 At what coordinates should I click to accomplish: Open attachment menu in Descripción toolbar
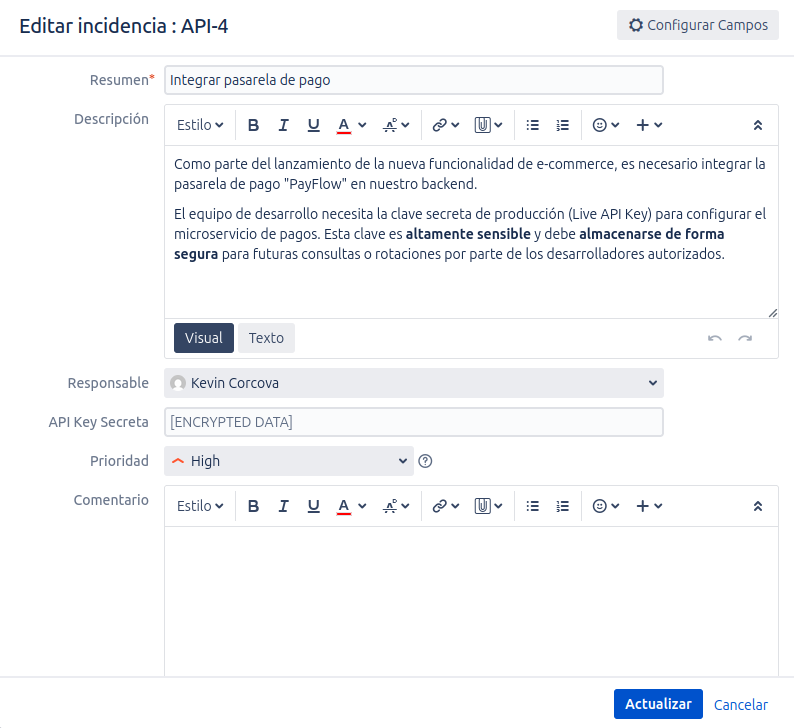488,125
